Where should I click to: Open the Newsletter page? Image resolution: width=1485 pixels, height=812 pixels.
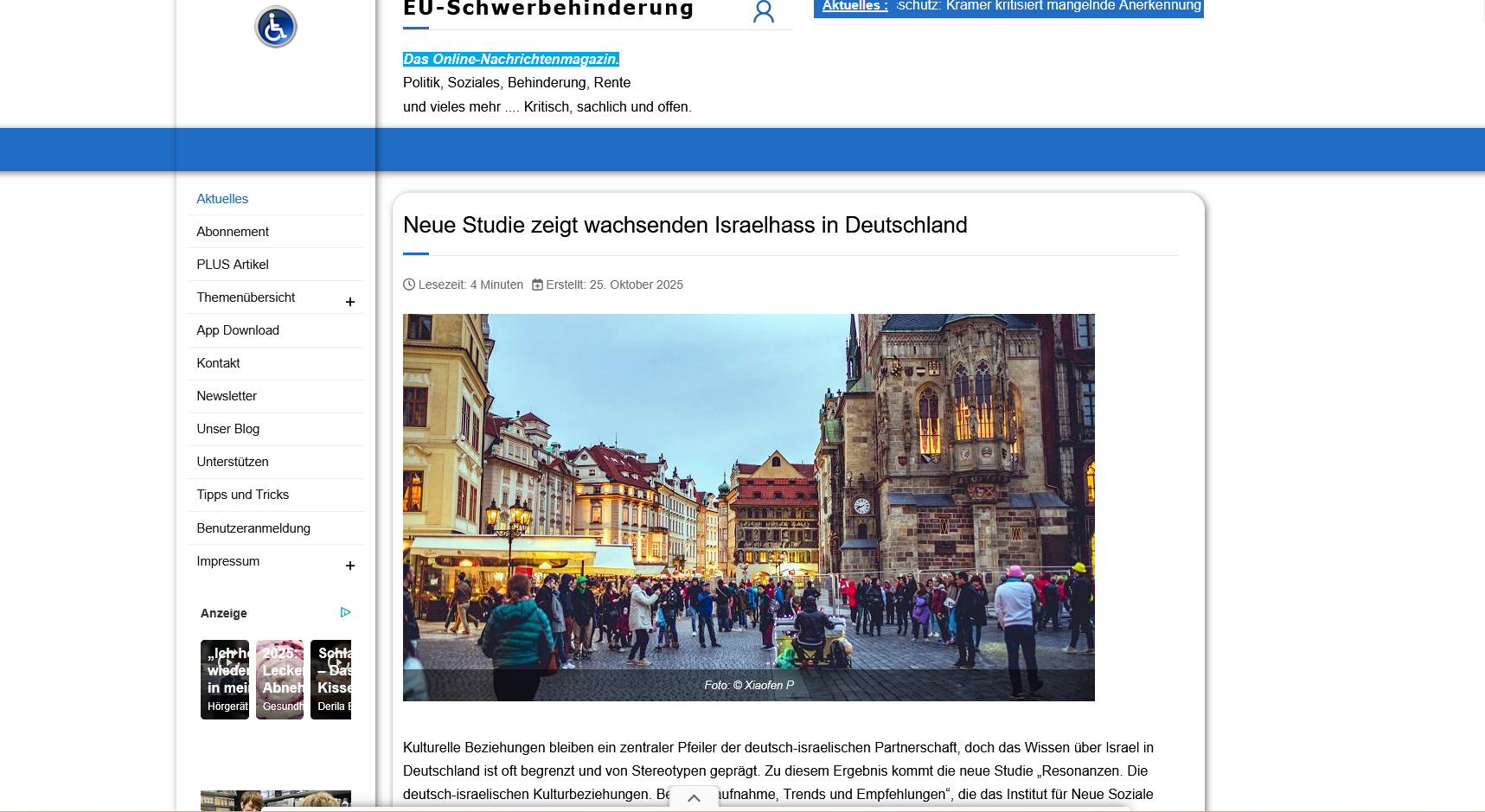click(x=227, y=395)
